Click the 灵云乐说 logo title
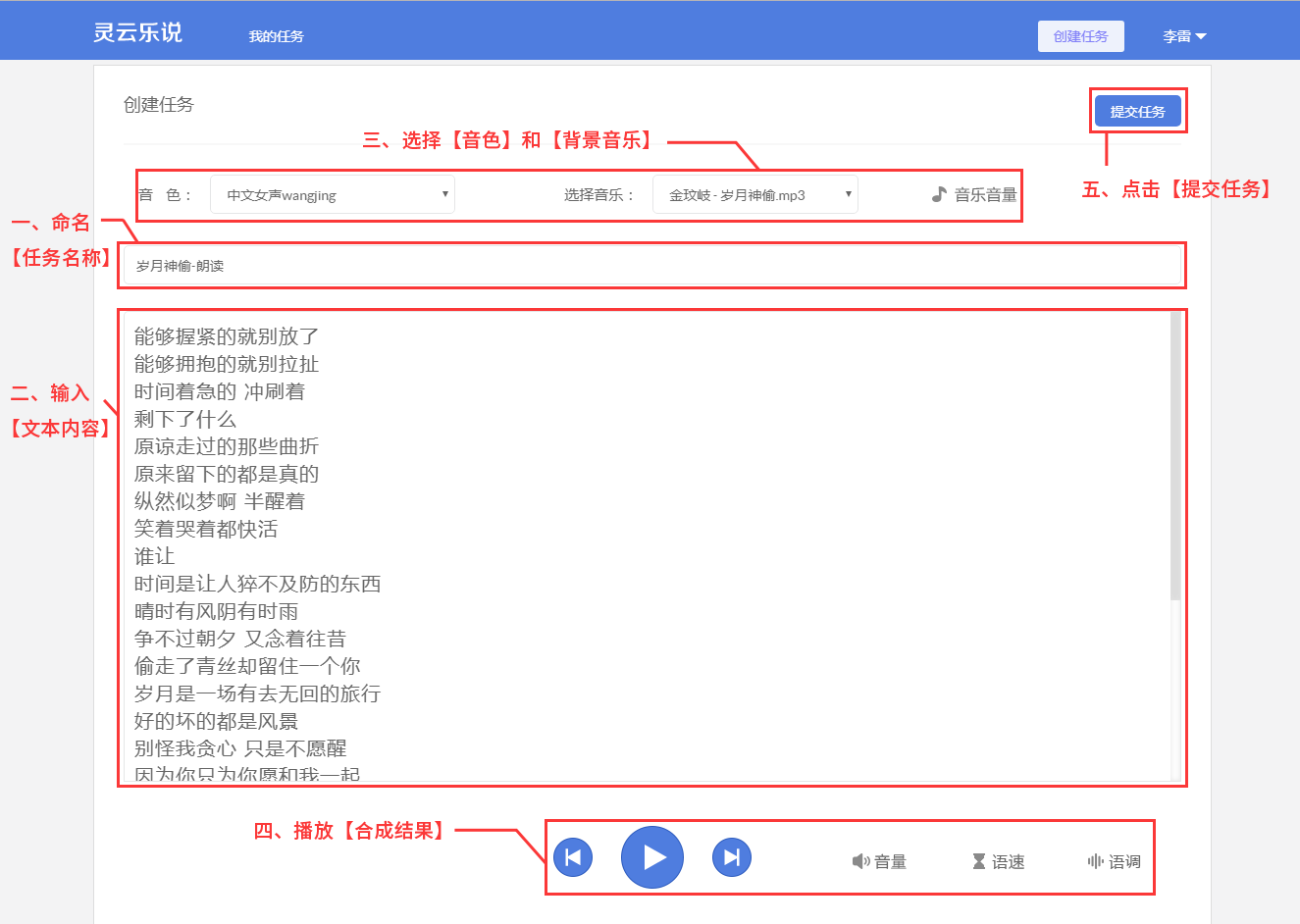The height and width of the screenshot is (924, 1300). [137, 32]
